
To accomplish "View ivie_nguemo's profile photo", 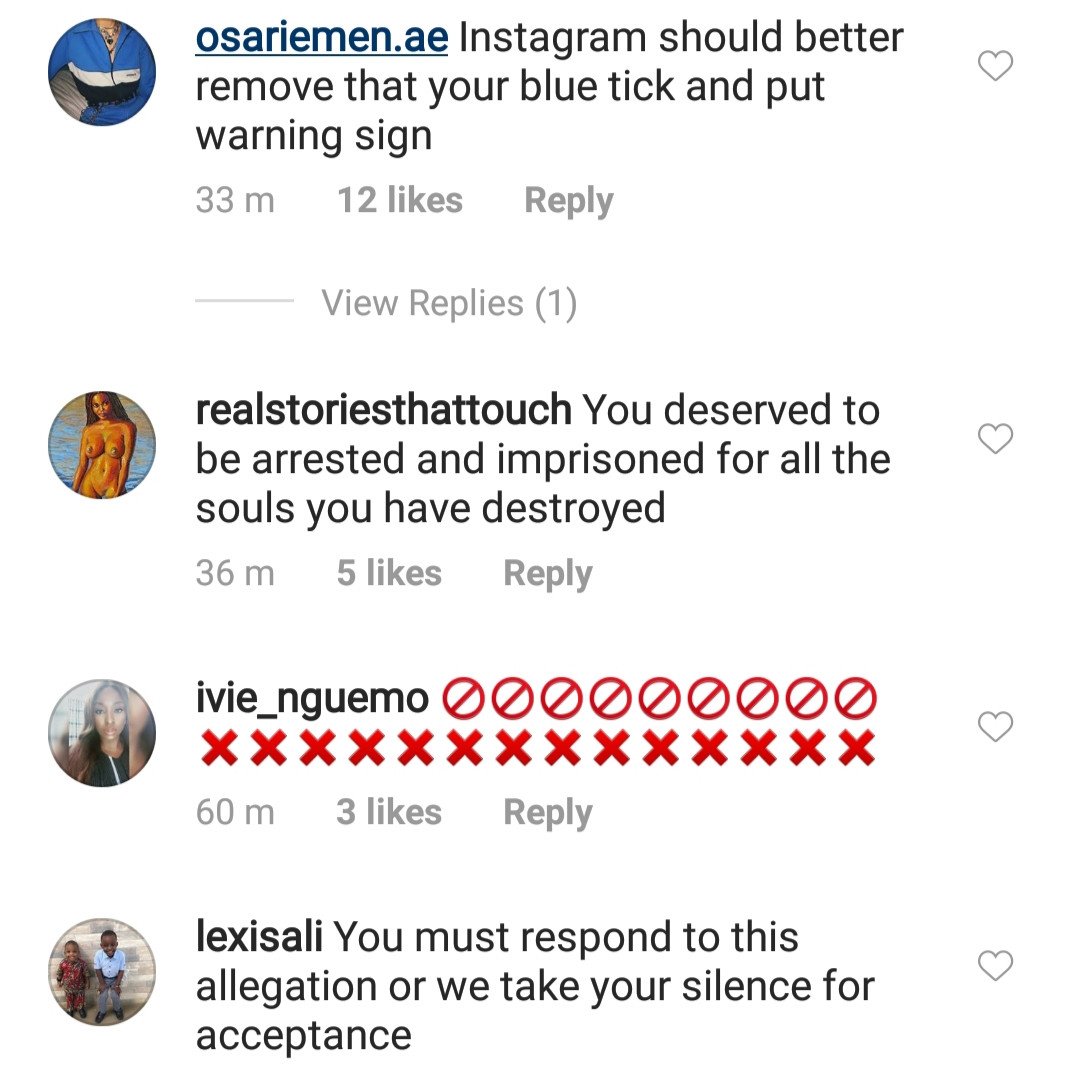I will [x=102, y=733].
